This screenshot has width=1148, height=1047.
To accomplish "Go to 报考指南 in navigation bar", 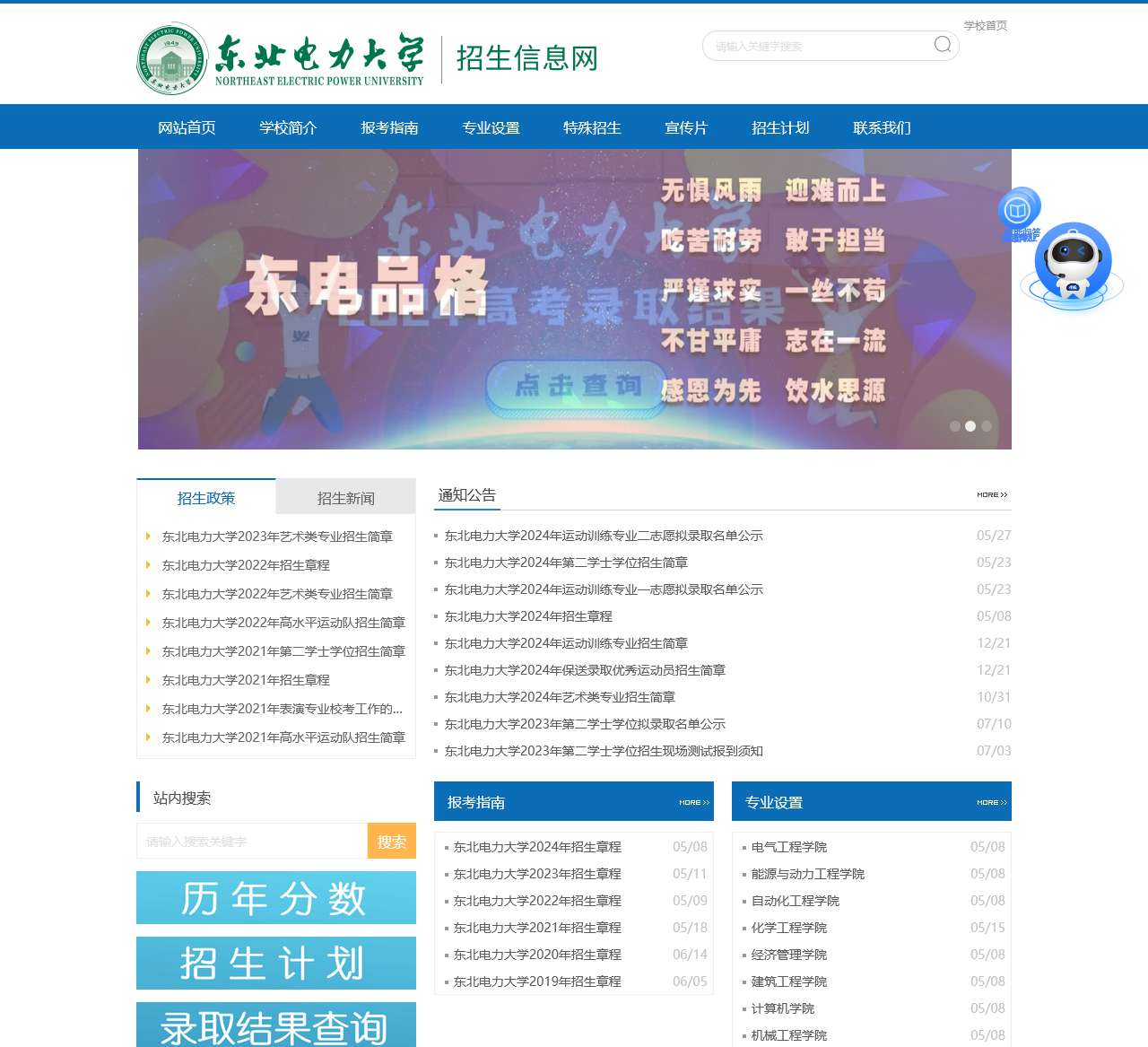I will (x=389, y=127).
